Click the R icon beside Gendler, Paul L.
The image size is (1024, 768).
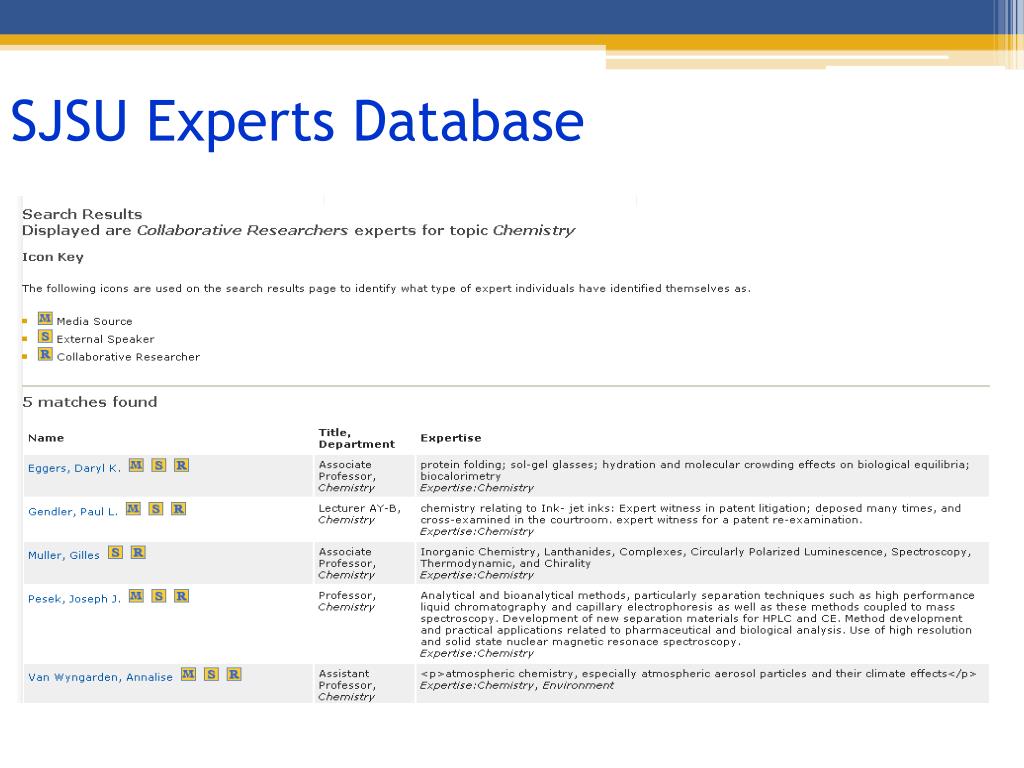pos(178,508)
